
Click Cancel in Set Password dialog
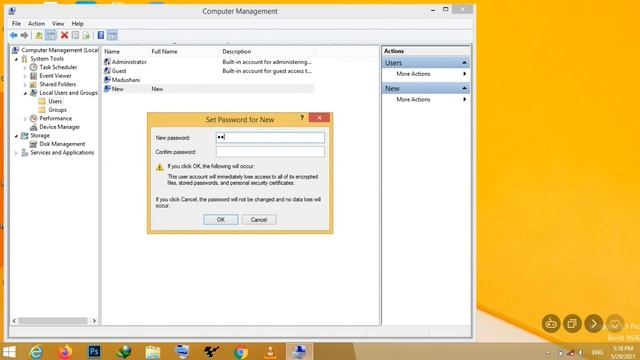click(259, 220)
